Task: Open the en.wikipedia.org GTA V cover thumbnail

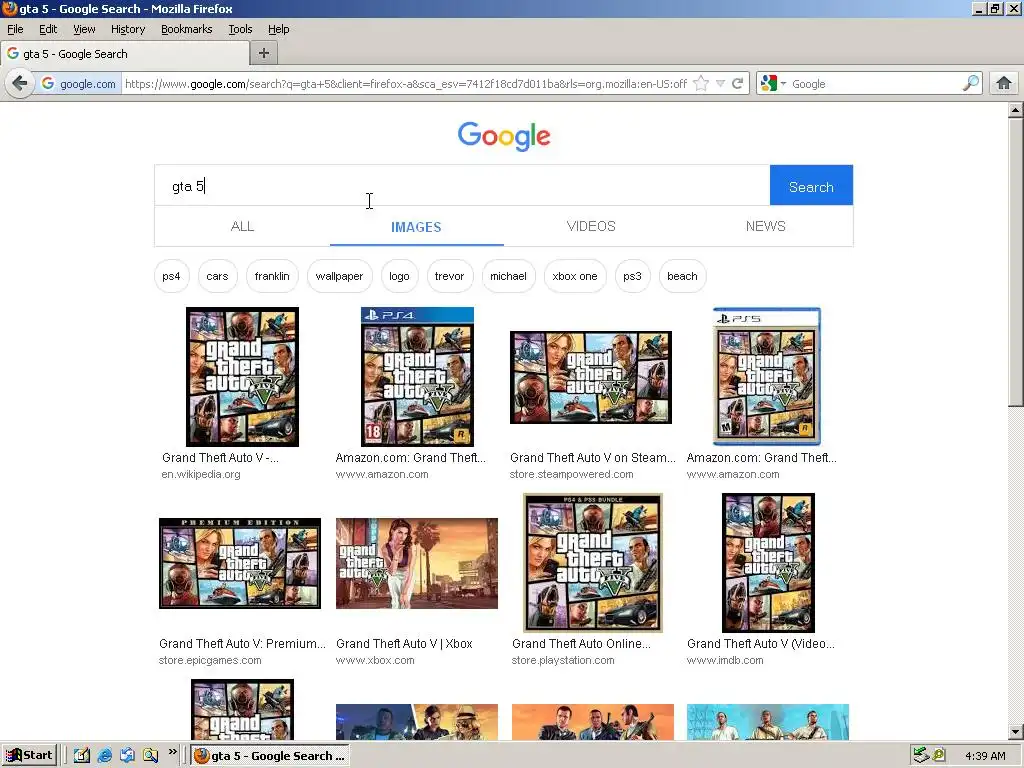Action: [x=242, y=377]
